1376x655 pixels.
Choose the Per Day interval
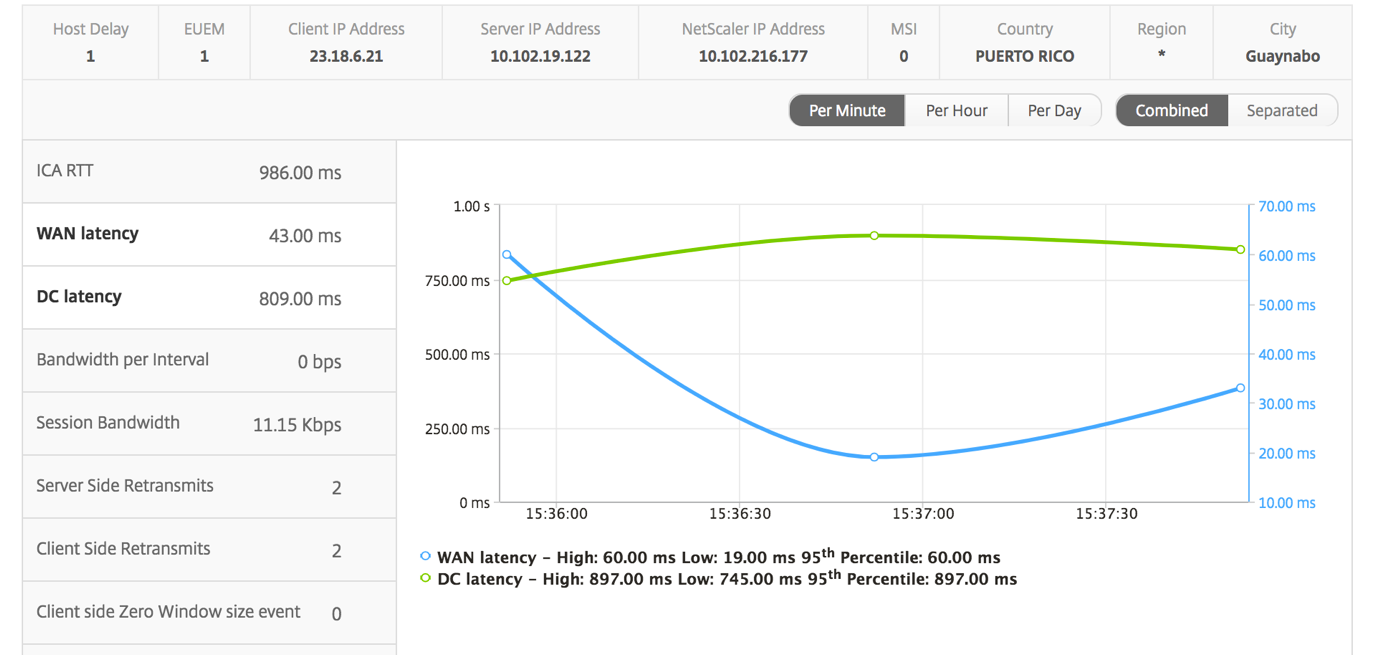point(1054,110)
